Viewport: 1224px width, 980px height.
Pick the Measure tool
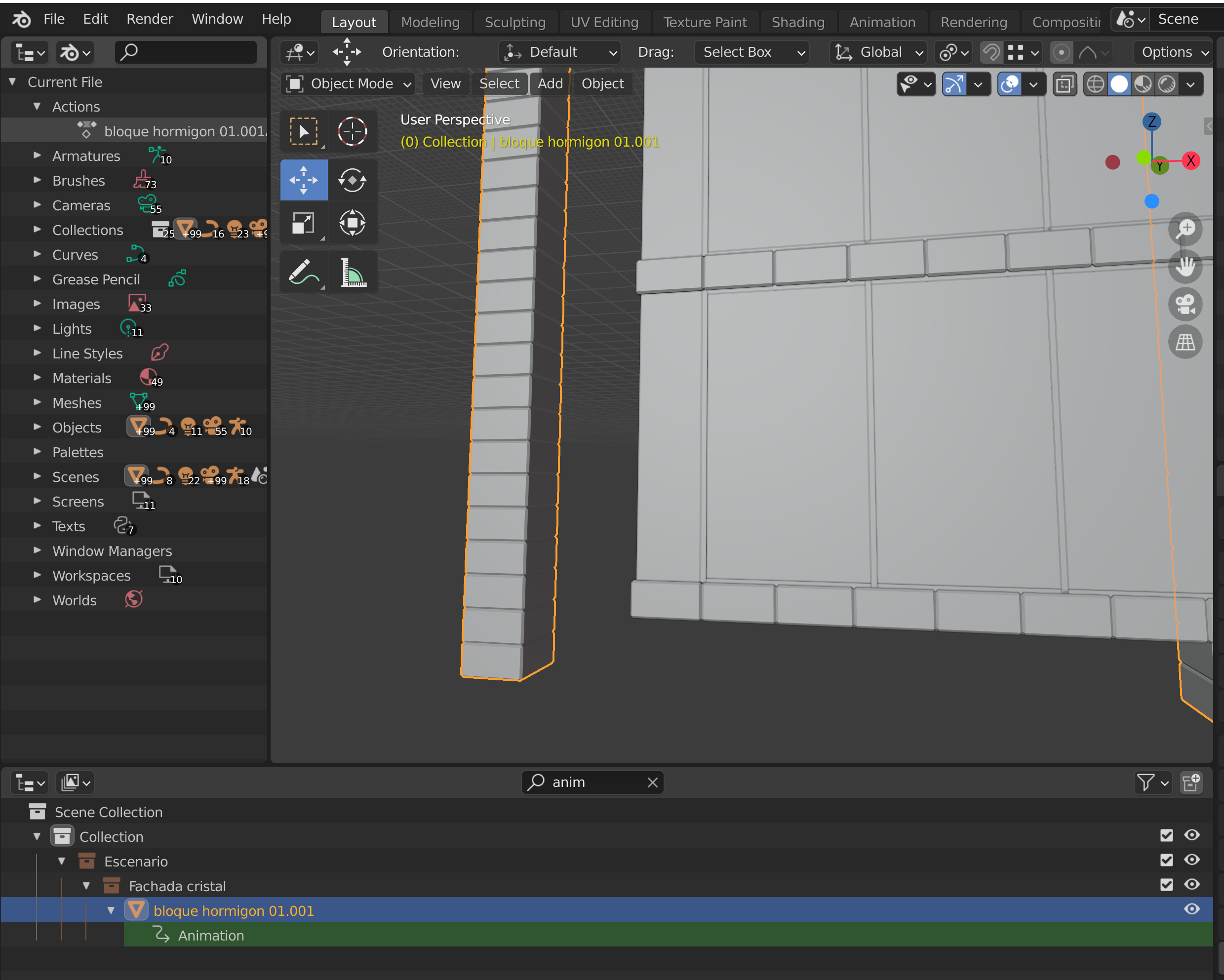coord(352,272)
